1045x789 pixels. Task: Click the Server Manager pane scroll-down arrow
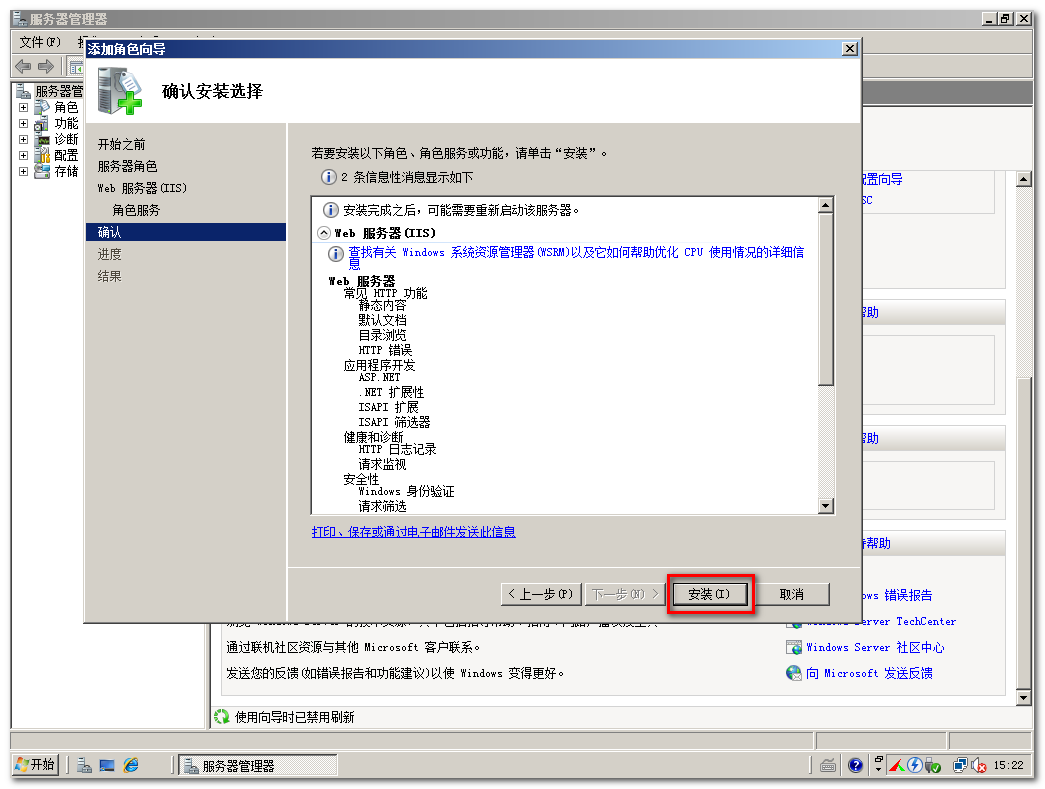point(1024,698)
